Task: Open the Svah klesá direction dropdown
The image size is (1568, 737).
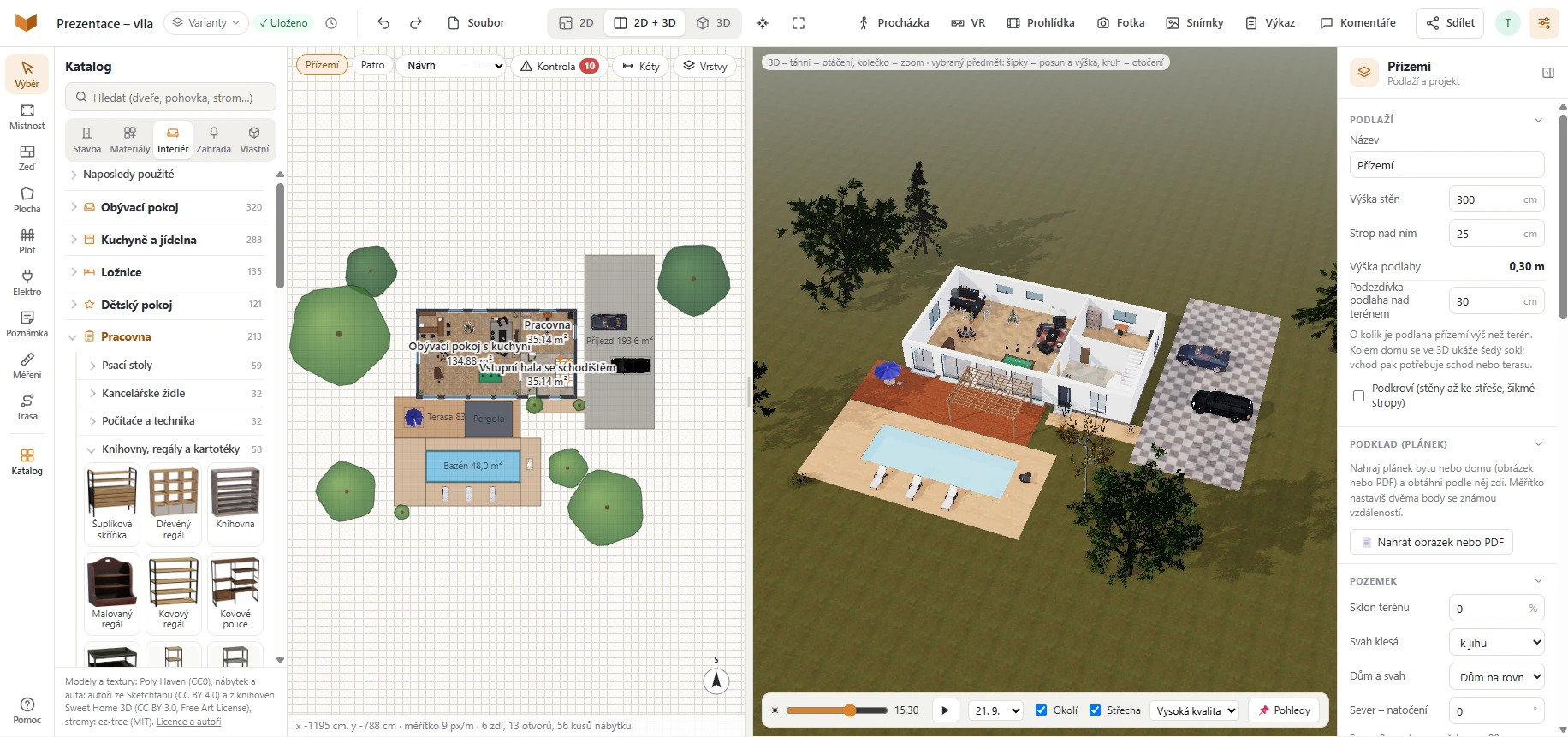Action: point(1496,642)
